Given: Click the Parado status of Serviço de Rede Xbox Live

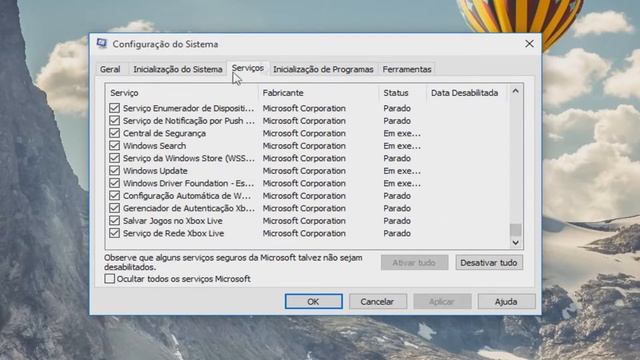Looking at the screenshot, I should click(397, 233).
